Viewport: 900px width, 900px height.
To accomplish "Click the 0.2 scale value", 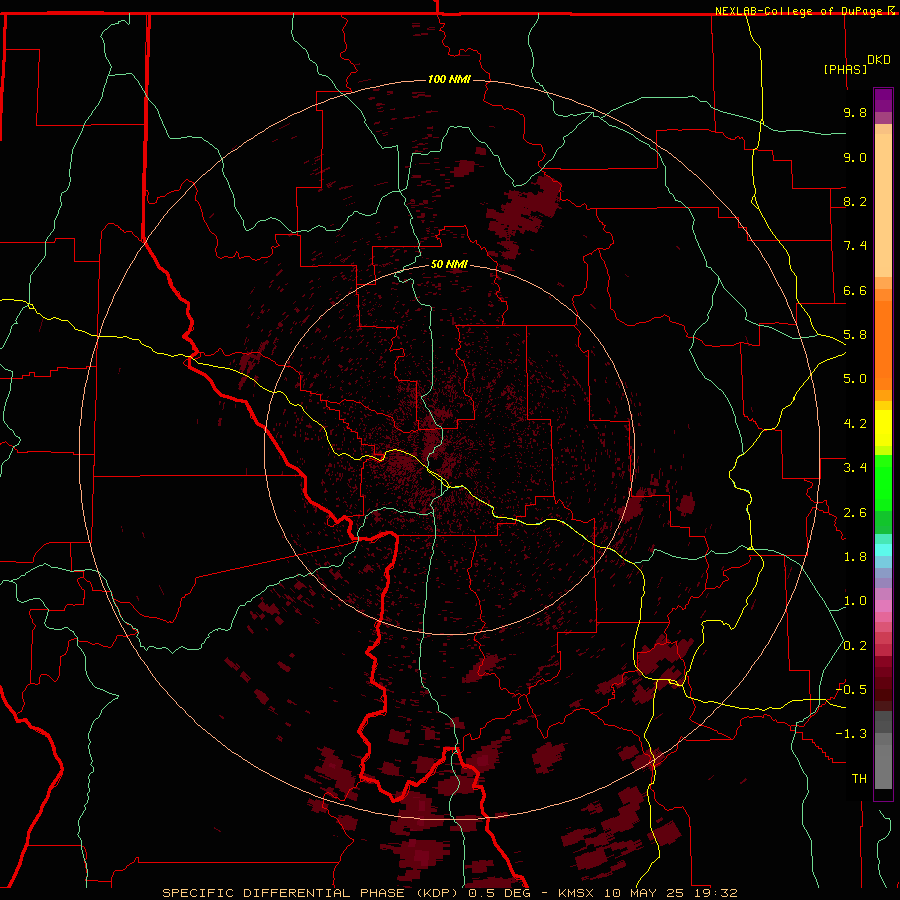I will 855,646.
